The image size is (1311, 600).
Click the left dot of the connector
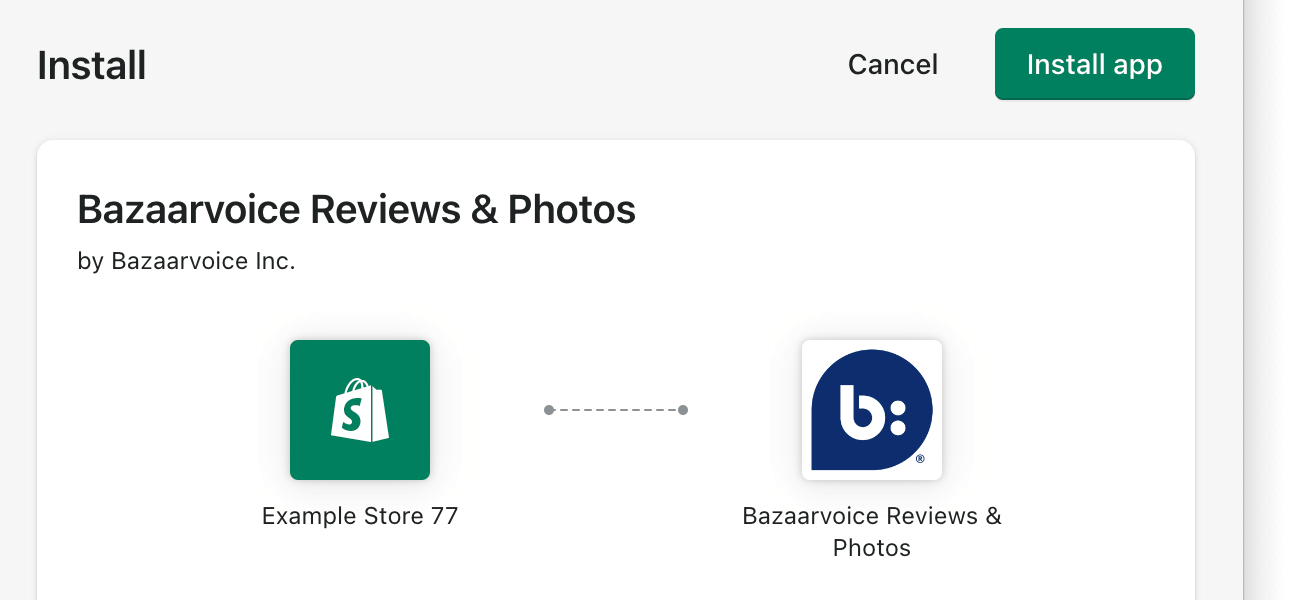[549, 410]
